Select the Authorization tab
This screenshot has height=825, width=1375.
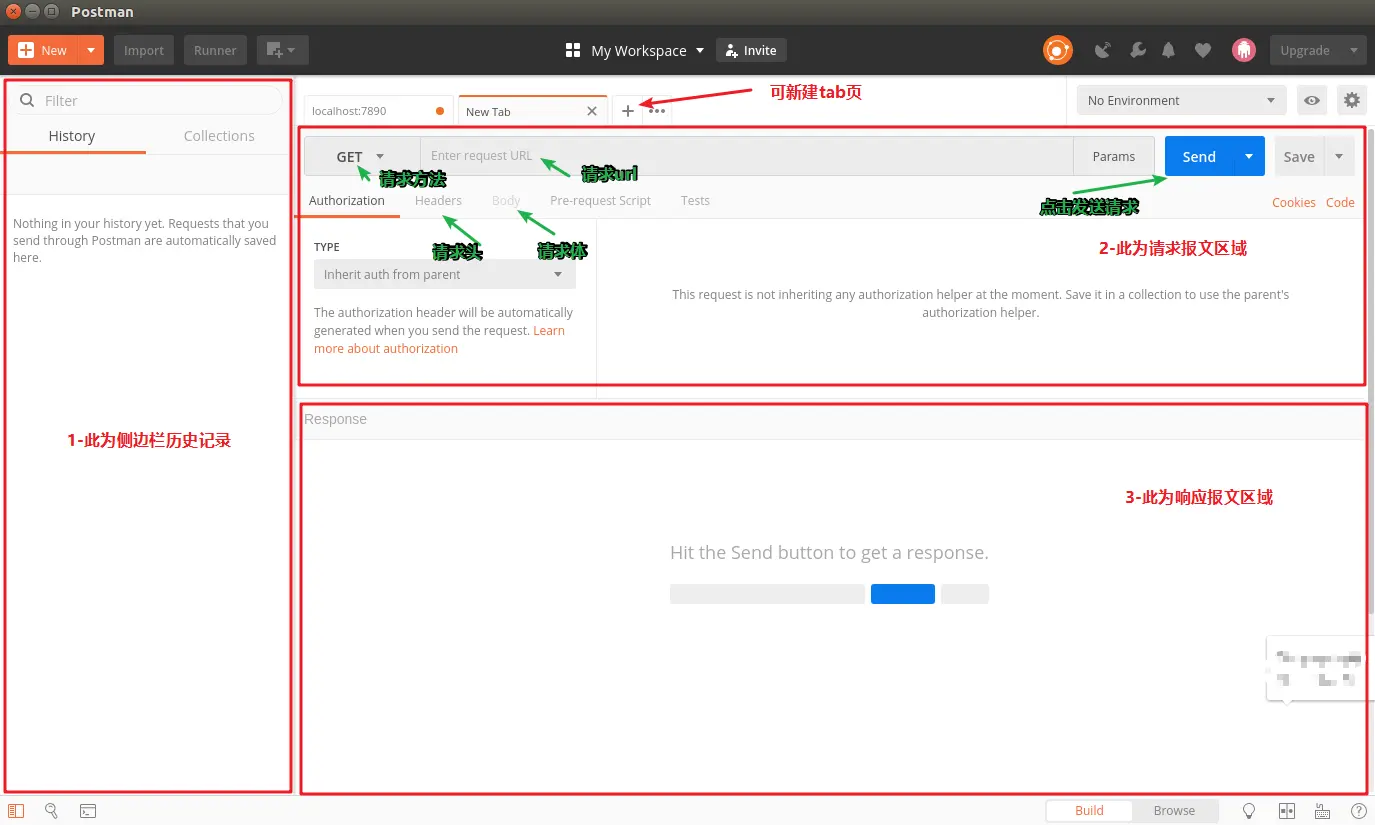(x=347, y=201)
